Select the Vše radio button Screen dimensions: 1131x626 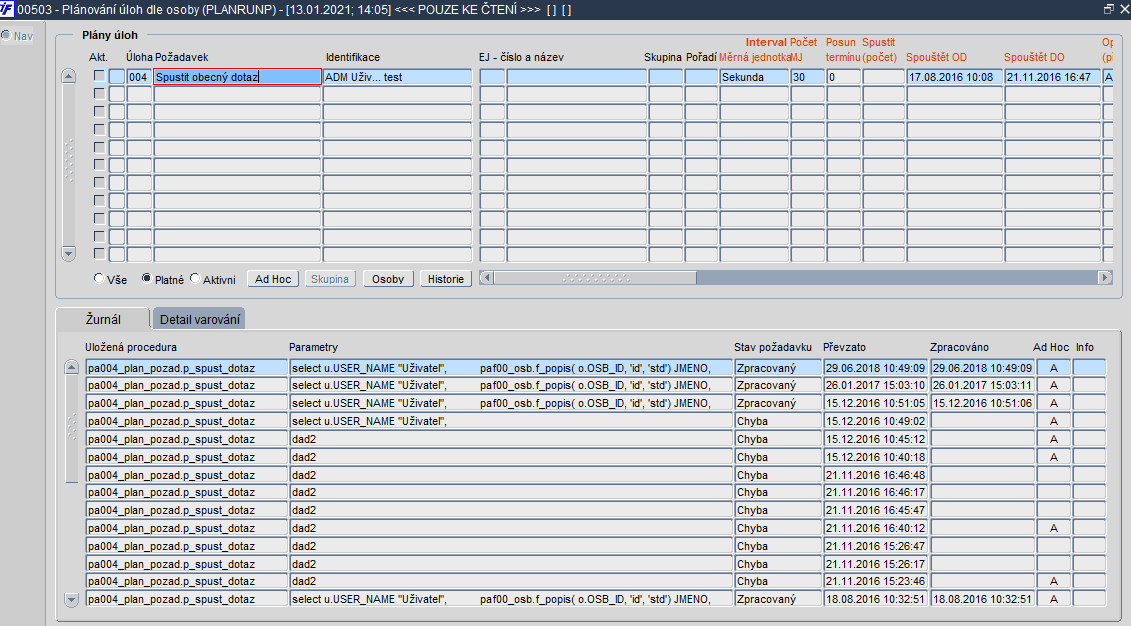pyautogui.click(x=99, y=278)
